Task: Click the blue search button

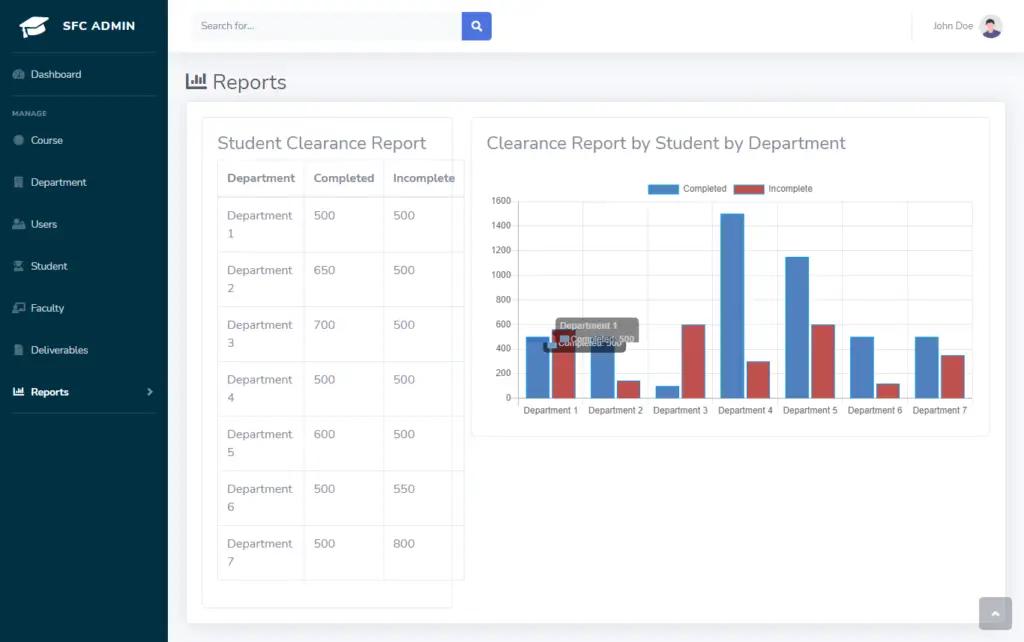Action: click(476, 25)
